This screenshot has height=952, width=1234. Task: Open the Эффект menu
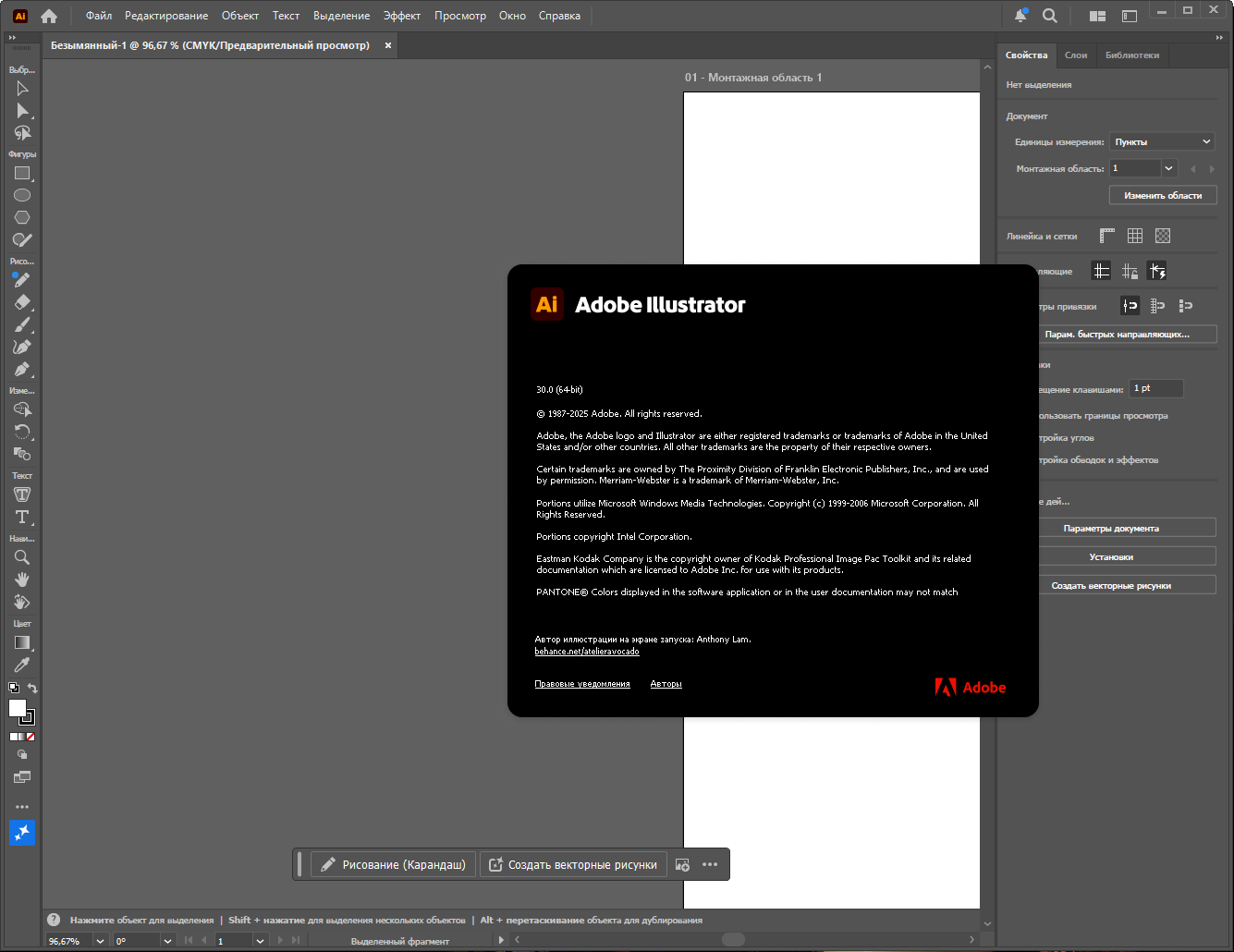pyautogui.click(x=402, y=16)
